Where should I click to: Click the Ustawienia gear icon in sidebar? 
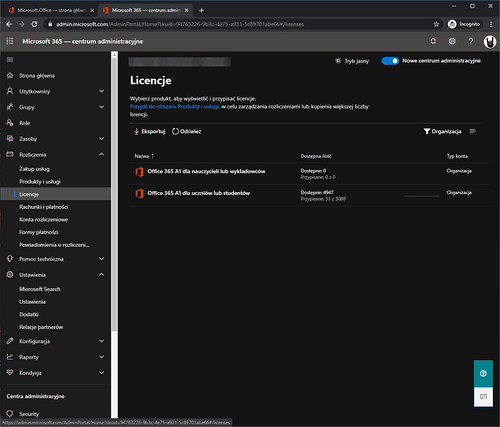click(x=10, y=275)
